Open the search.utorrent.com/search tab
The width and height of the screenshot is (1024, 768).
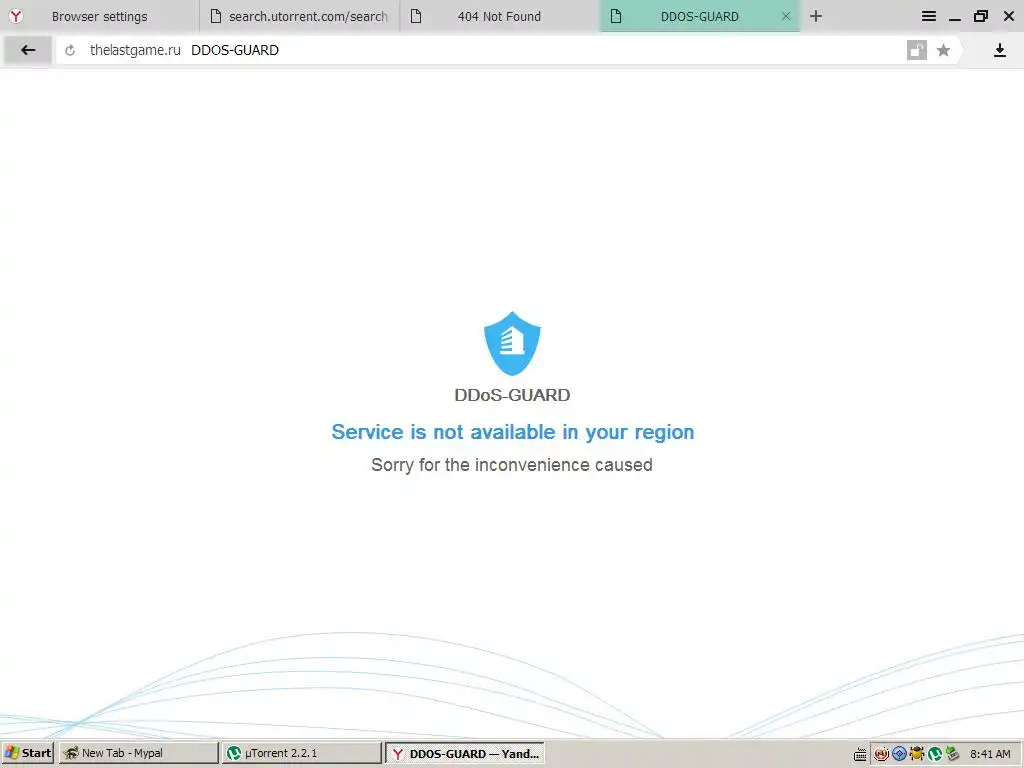click(299, 16)
